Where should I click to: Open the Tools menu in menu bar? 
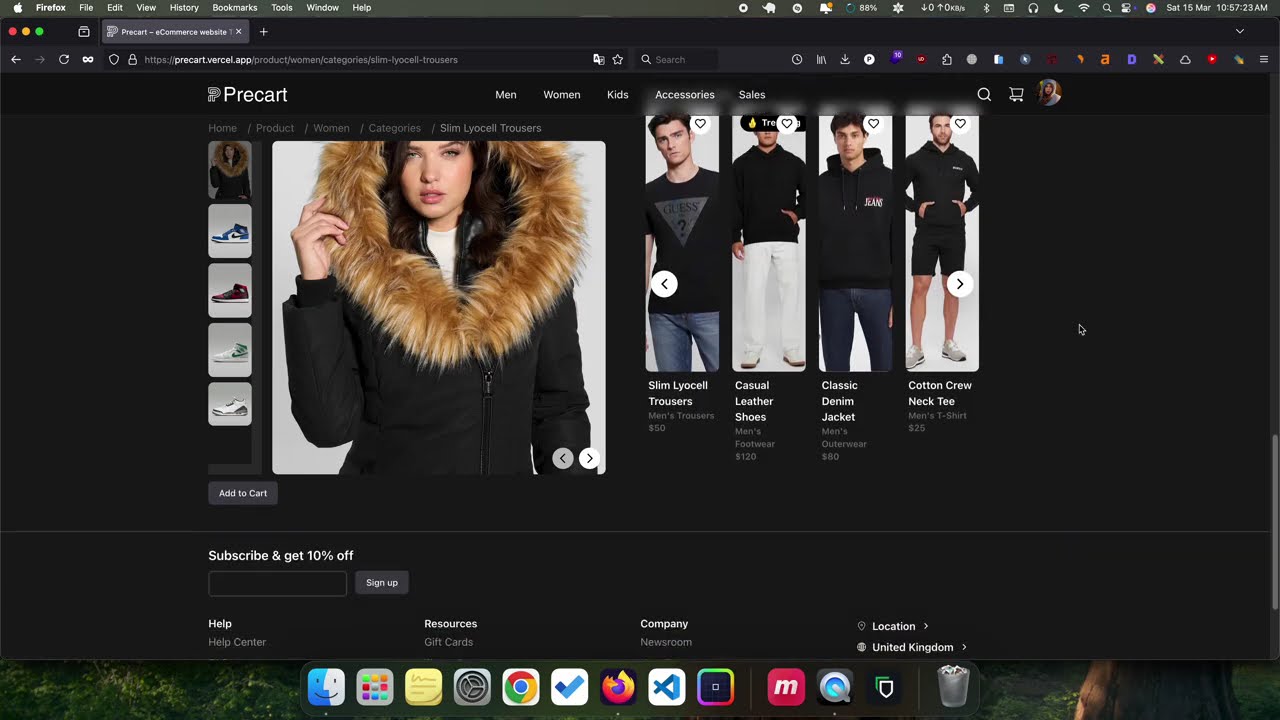[282, 7]
